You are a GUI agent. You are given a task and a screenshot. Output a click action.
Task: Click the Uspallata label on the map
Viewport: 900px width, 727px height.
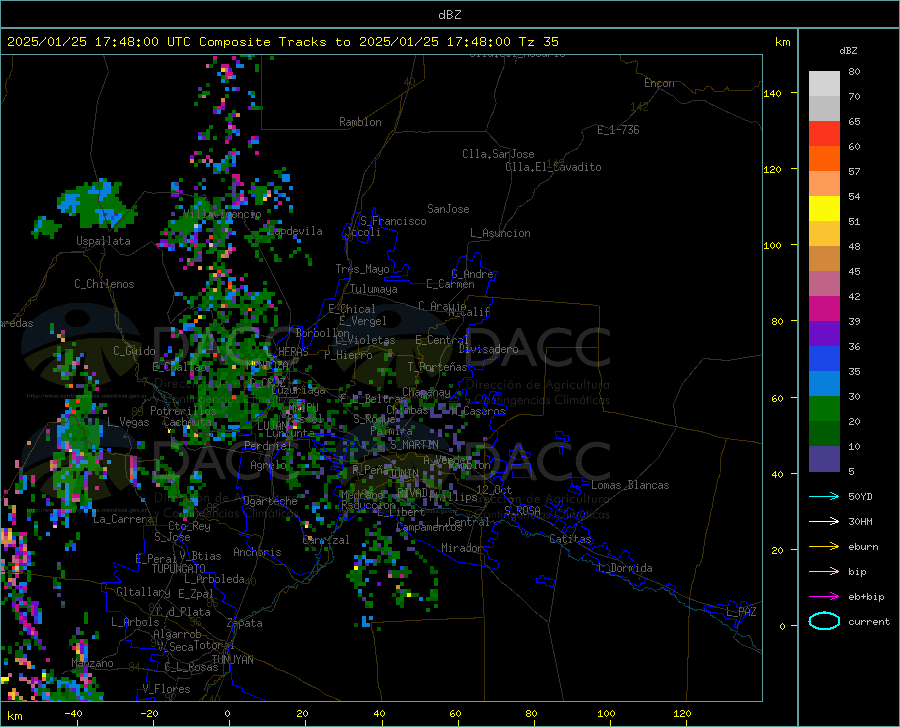click(x=103, y=241)
